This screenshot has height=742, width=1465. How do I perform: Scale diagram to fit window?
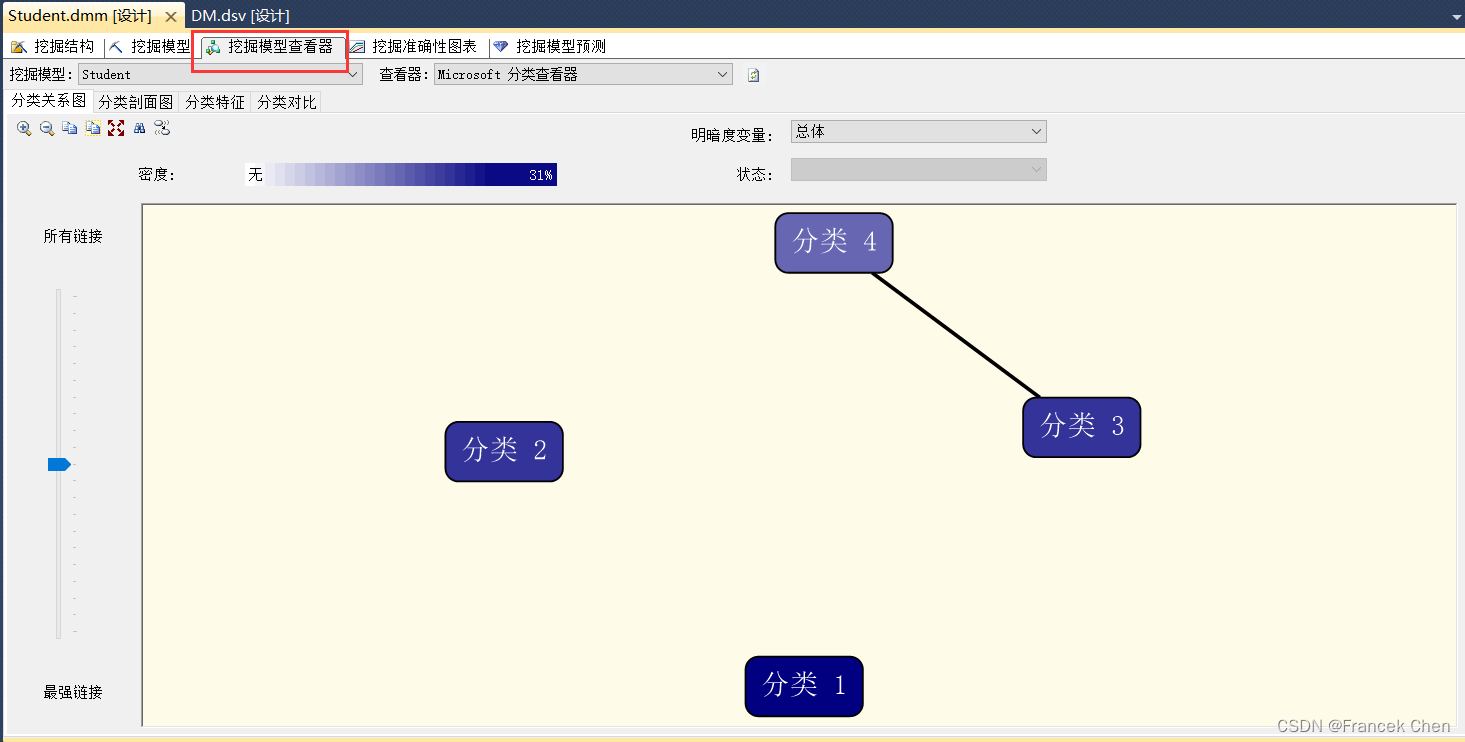tap(116, 128)
